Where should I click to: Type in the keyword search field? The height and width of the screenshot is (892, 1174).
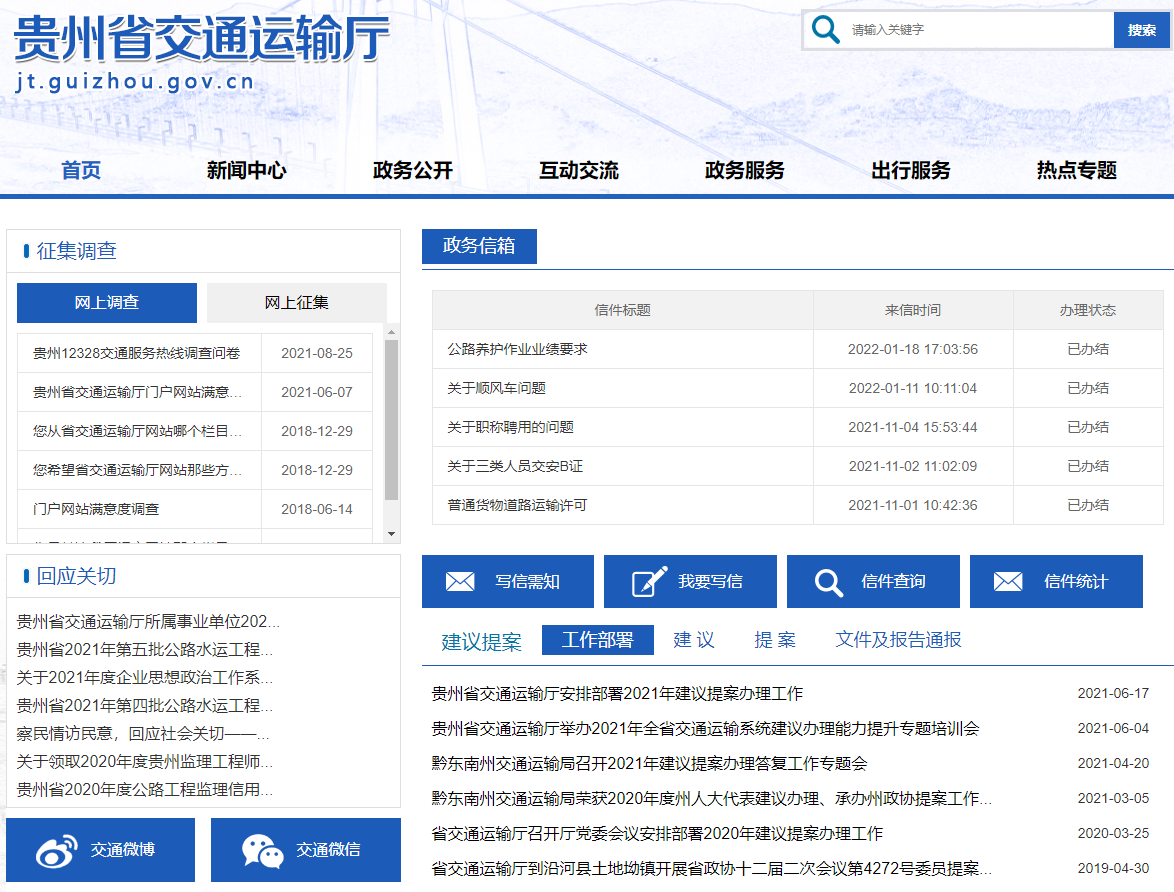[975, 30]
